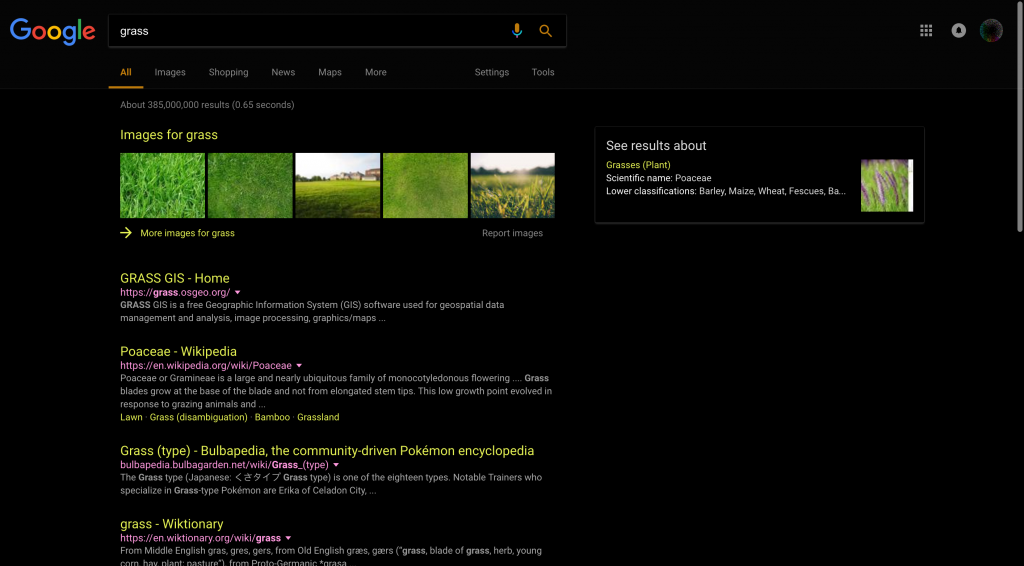Open the account profile avatar
The width and height of the screenshot is (1024, 566).
point(991,31)
